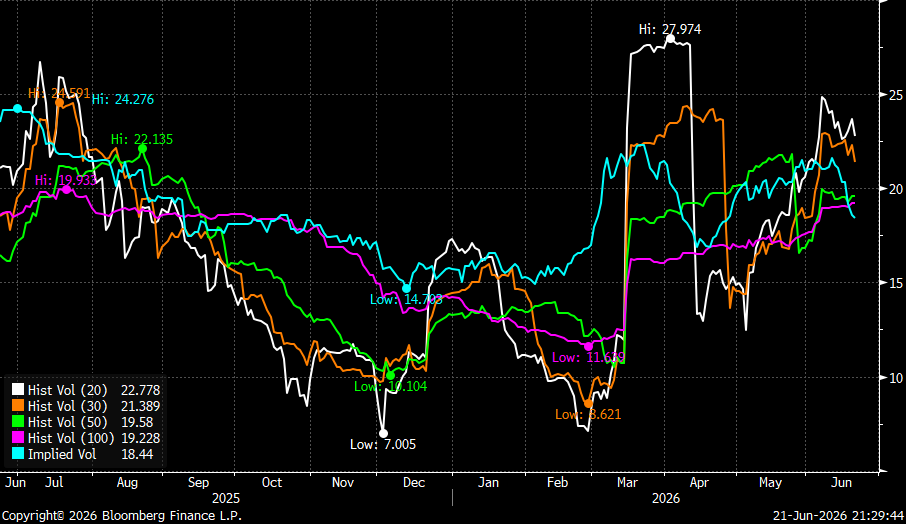Click the magenta Low: 11.639 marker dot

tap(589, 346)
